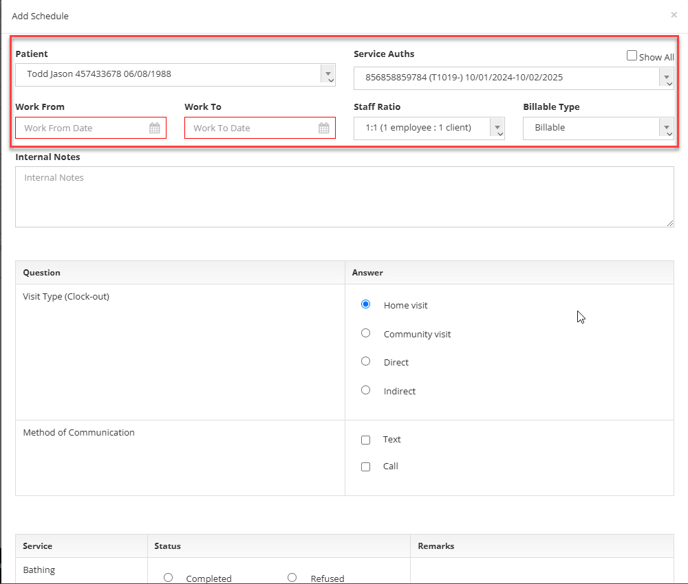Open the Work To calendar picker icon
The image size is (688, 584).
324,128
